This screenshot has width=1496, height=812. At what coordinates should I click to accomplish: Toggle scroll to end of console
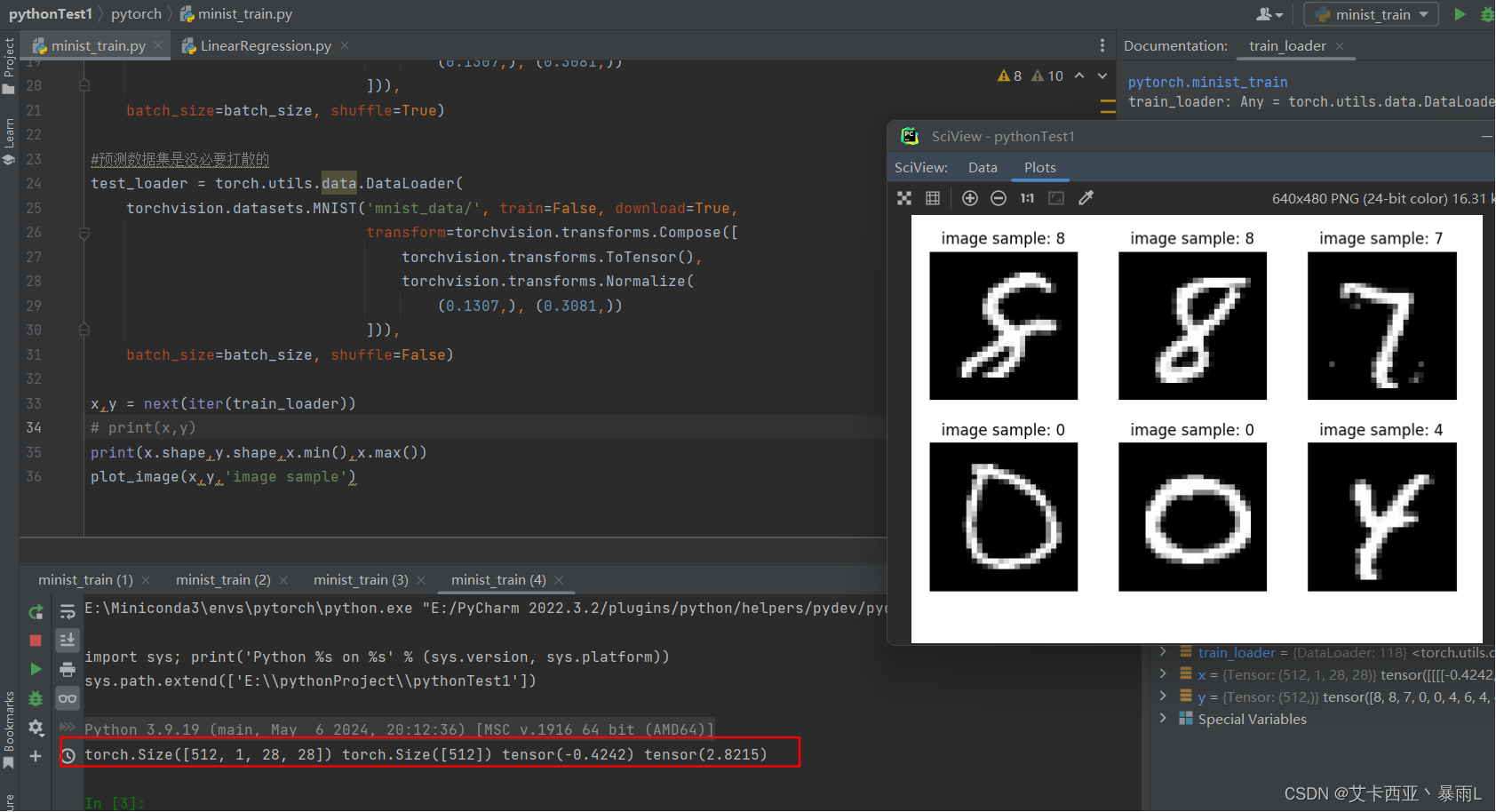(x=68, y=640)
